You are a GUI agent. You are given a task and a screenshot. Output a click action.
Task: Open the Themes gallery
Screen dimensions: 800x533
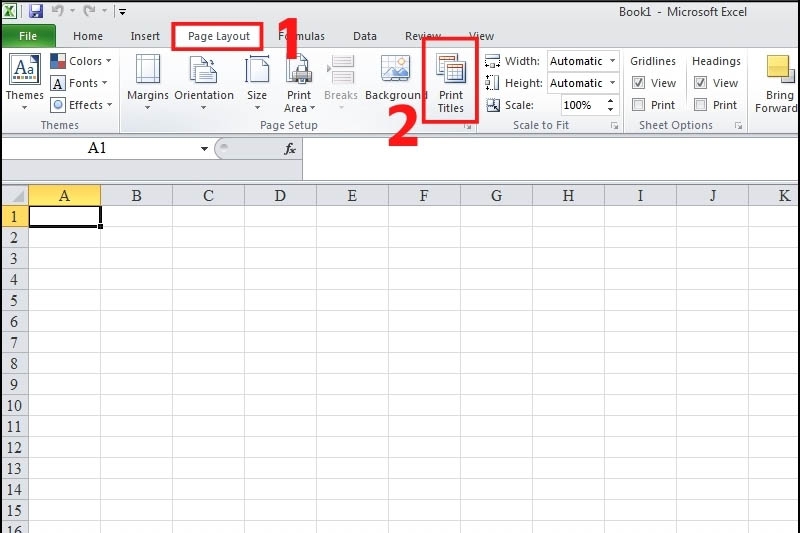(24, 82)
